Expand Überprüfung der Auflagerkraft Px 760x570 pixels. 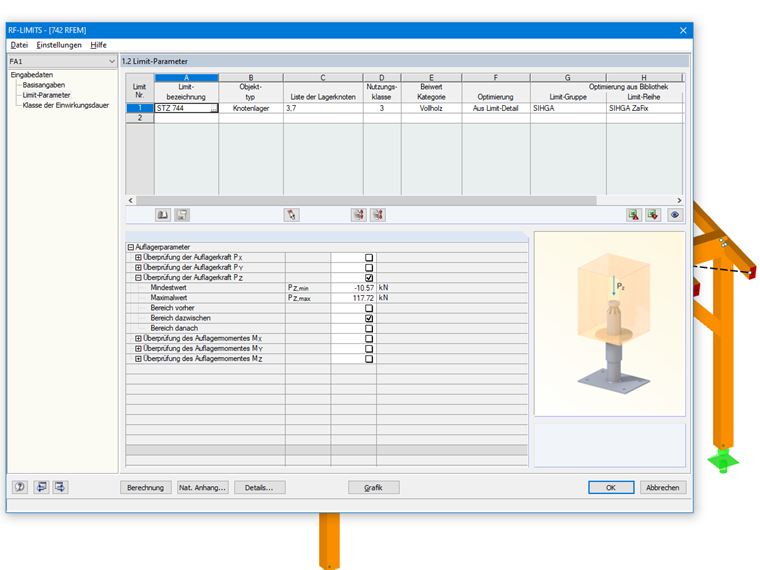(138, 257)
